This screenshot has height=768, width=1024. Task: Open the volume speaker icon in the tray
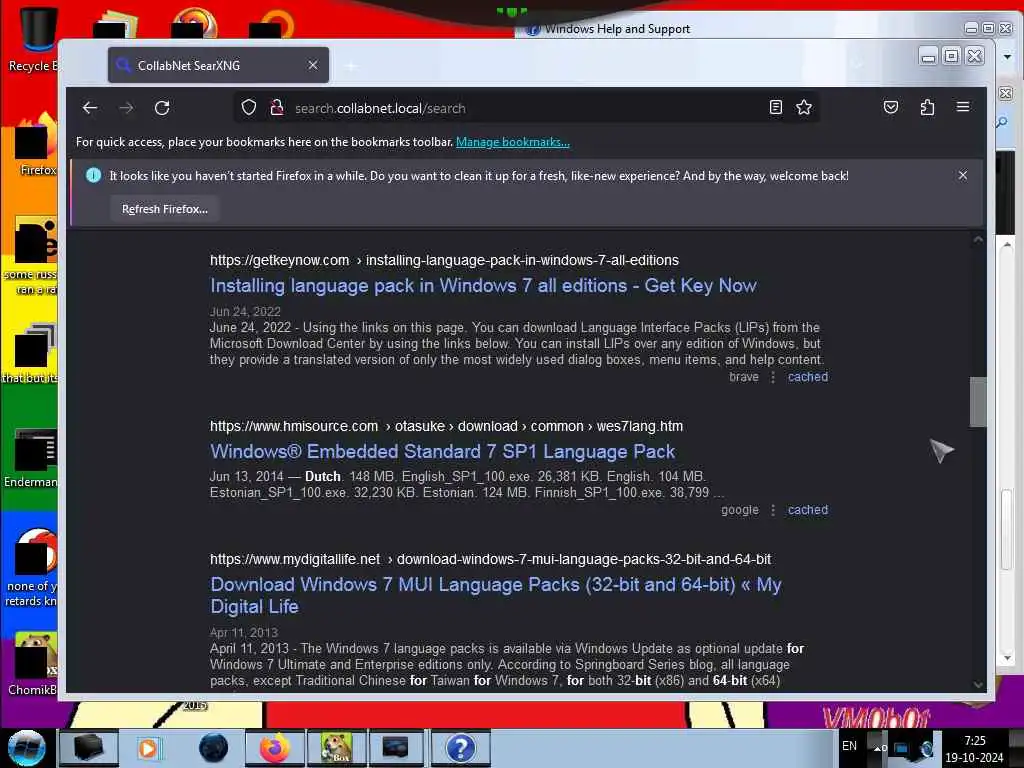pos(927,748)
